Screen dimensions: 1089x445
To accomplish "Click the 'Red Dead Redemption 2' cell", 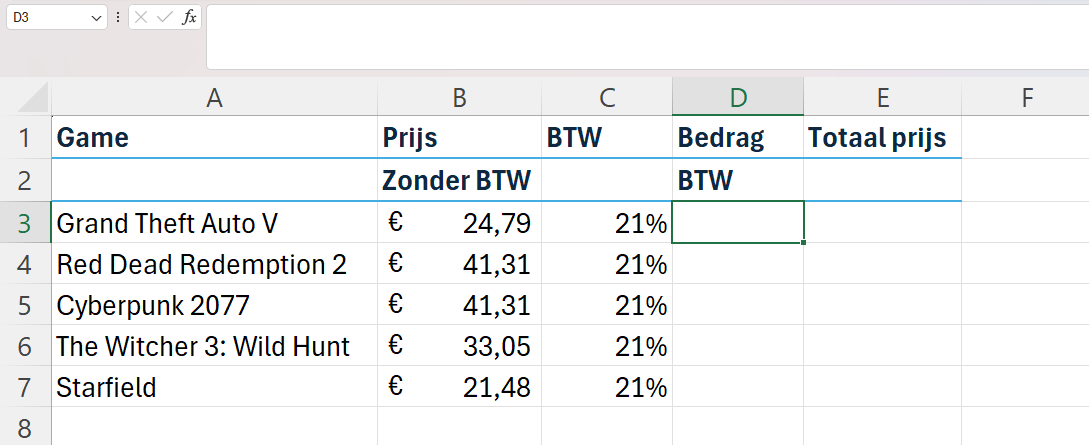I will pyautogui.click(x=215, y=264).
